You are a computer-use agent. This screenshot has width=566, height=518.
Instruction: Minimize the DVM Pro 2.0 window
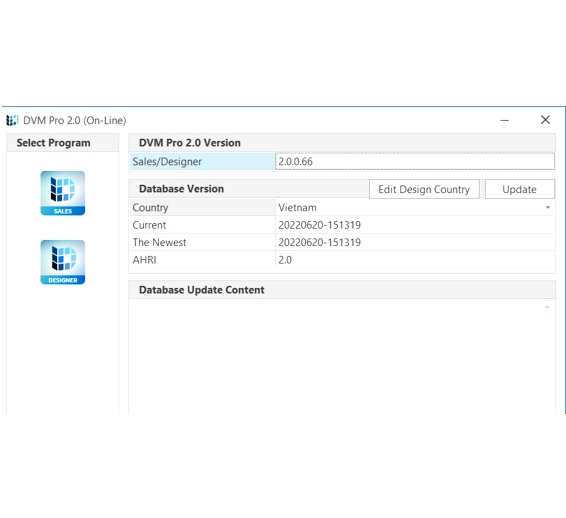(505, 120)
